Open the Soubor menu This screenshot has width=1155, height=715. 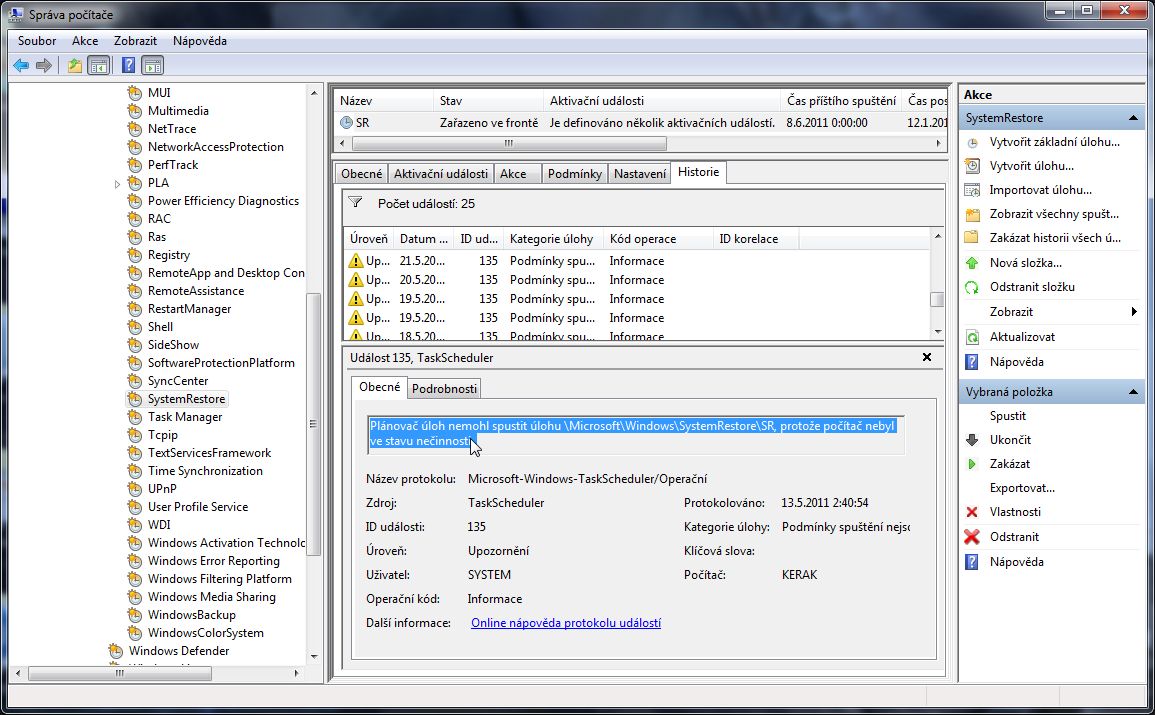point(37,41)
